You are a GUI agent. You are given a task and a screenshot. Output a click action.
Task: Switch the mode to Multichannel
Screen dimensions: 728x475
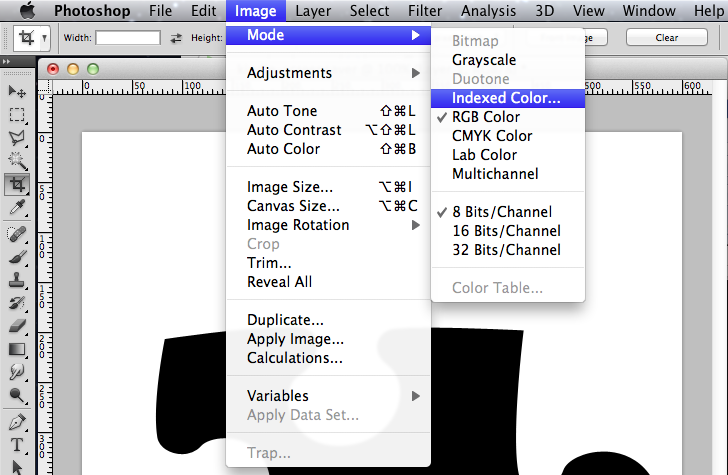pyautogui.click(x=508, y=174)
